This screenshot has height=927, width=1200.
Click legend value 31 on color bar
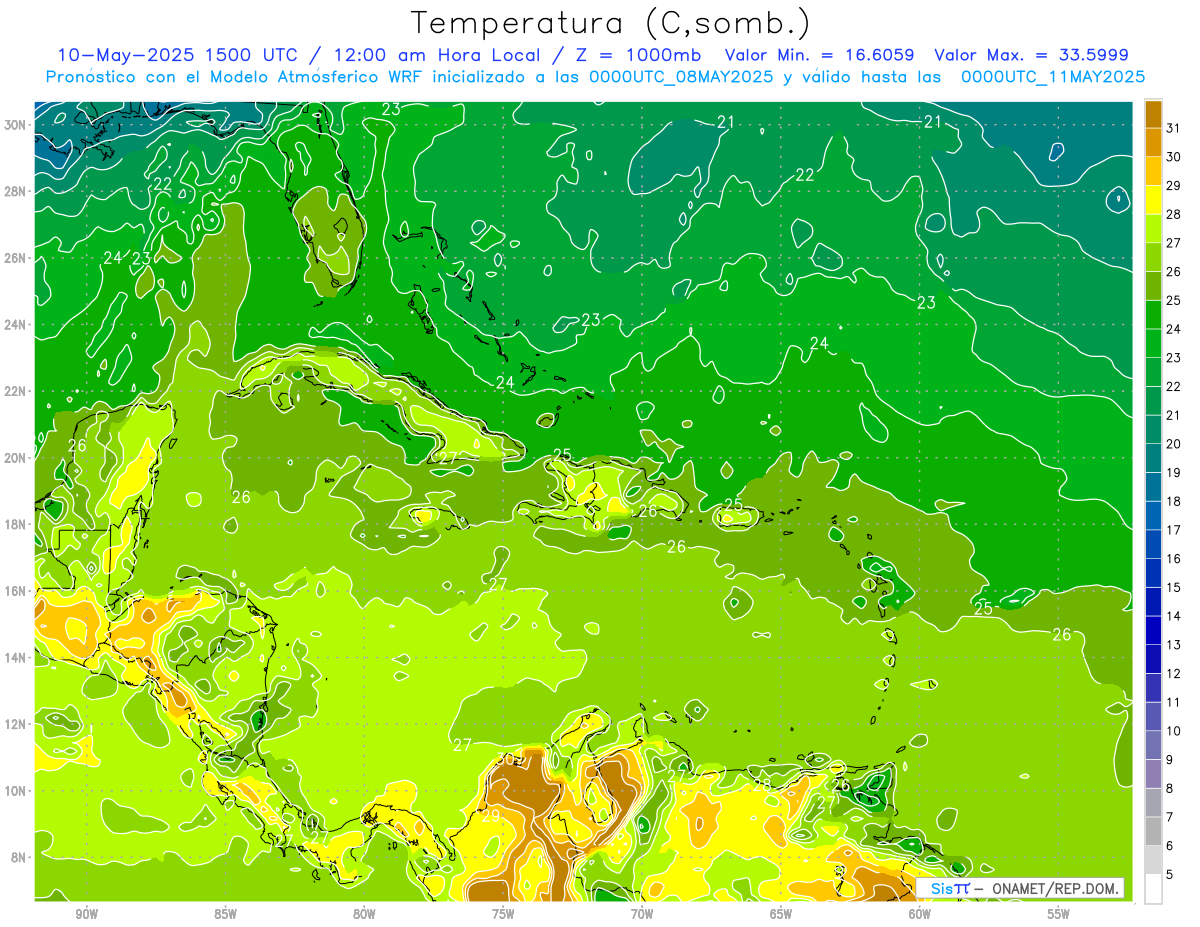1173,128
